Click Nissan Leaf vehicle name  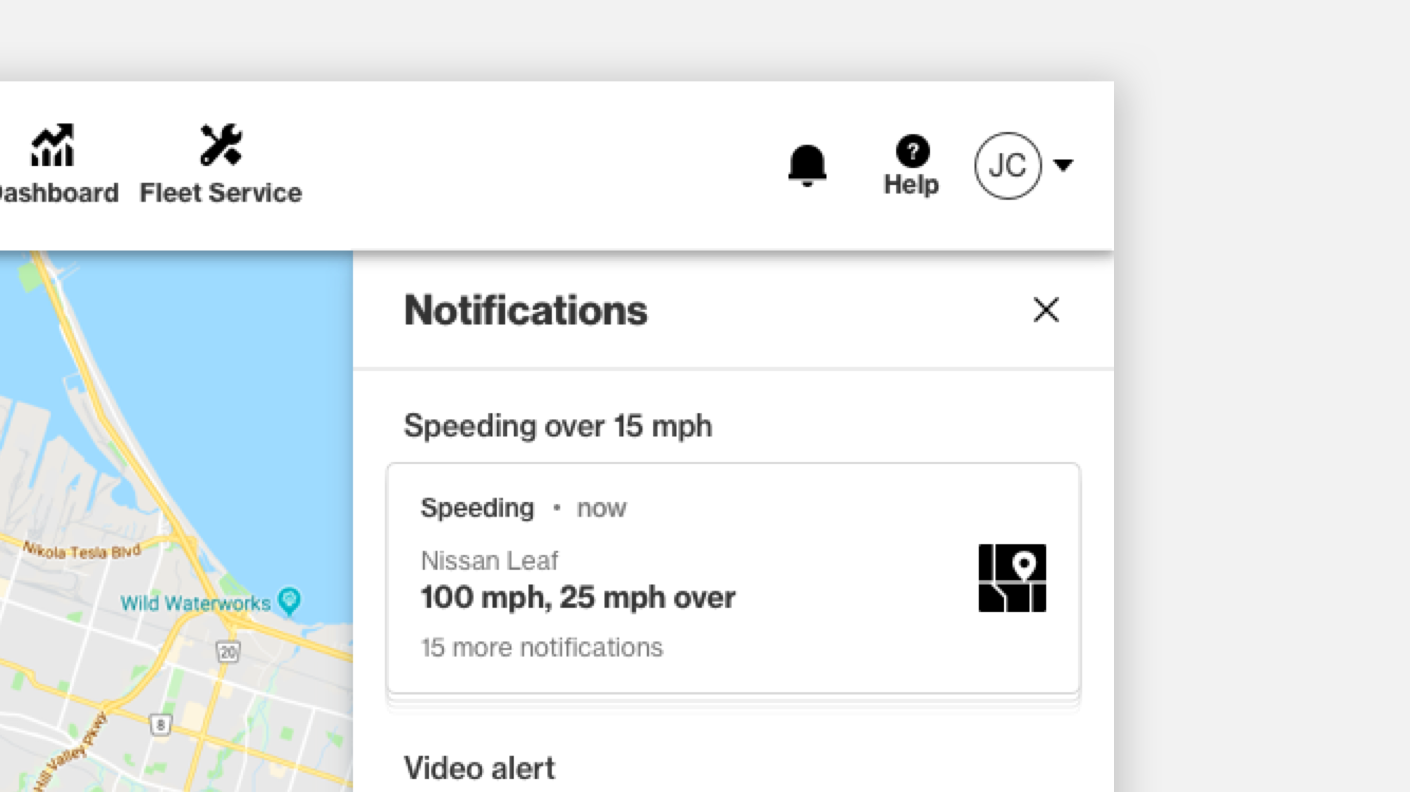489,561
